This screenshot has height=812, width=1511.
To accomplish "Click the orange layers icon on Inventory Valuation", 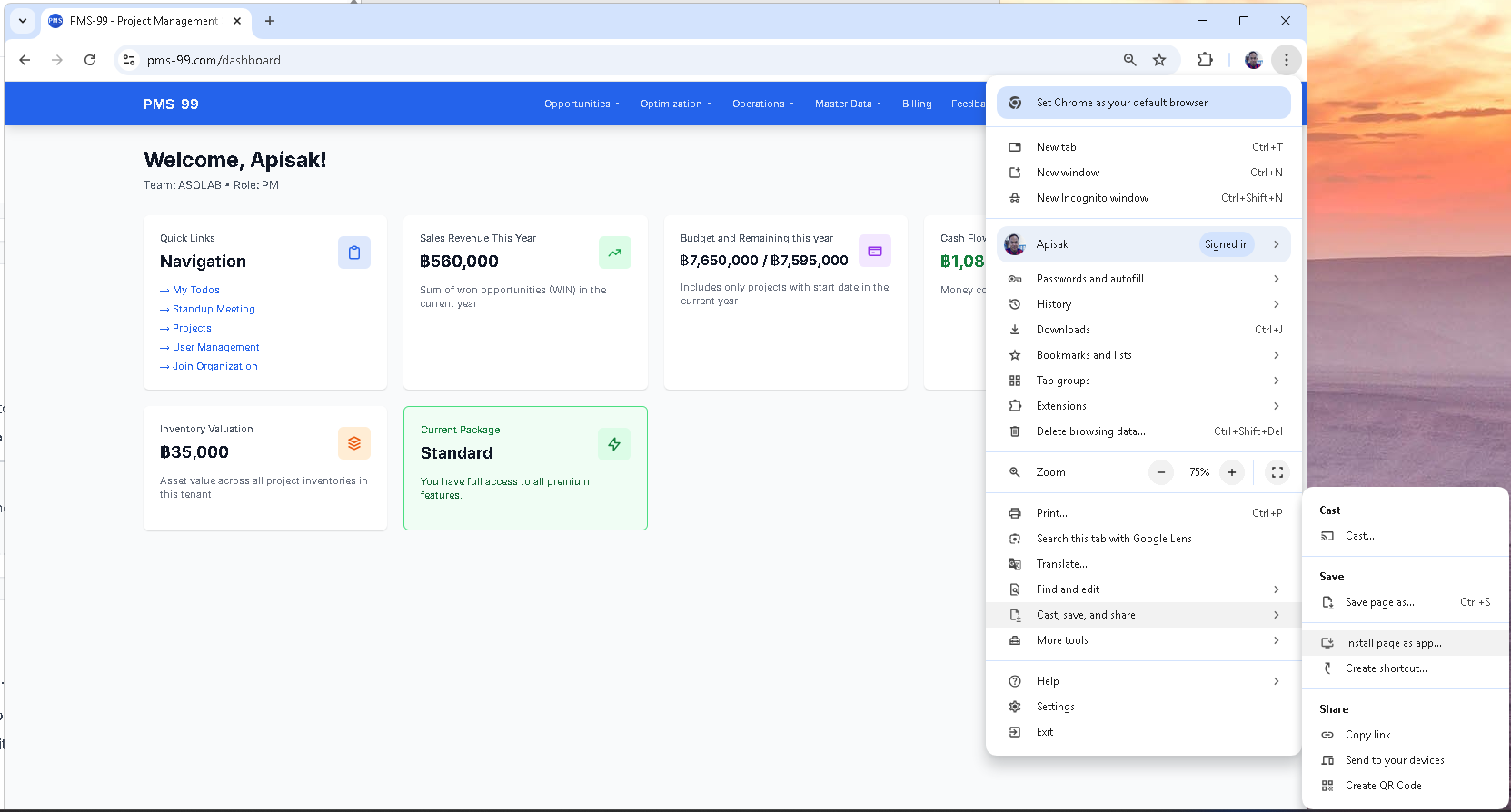I will click(354, 443).
